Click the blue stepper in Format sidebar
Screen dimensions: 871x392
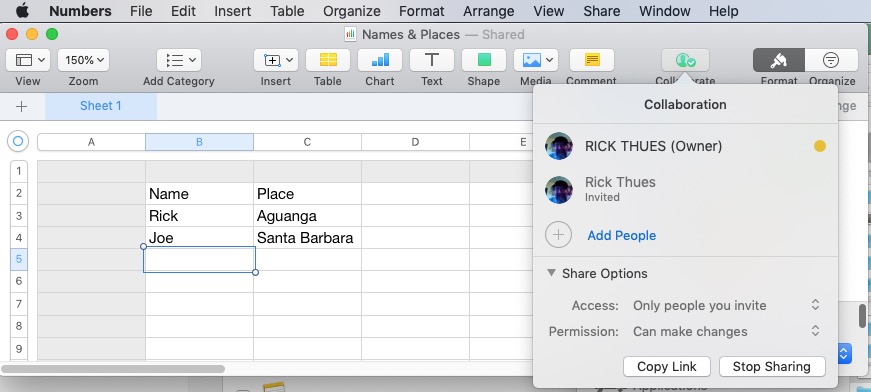(844, 353)
